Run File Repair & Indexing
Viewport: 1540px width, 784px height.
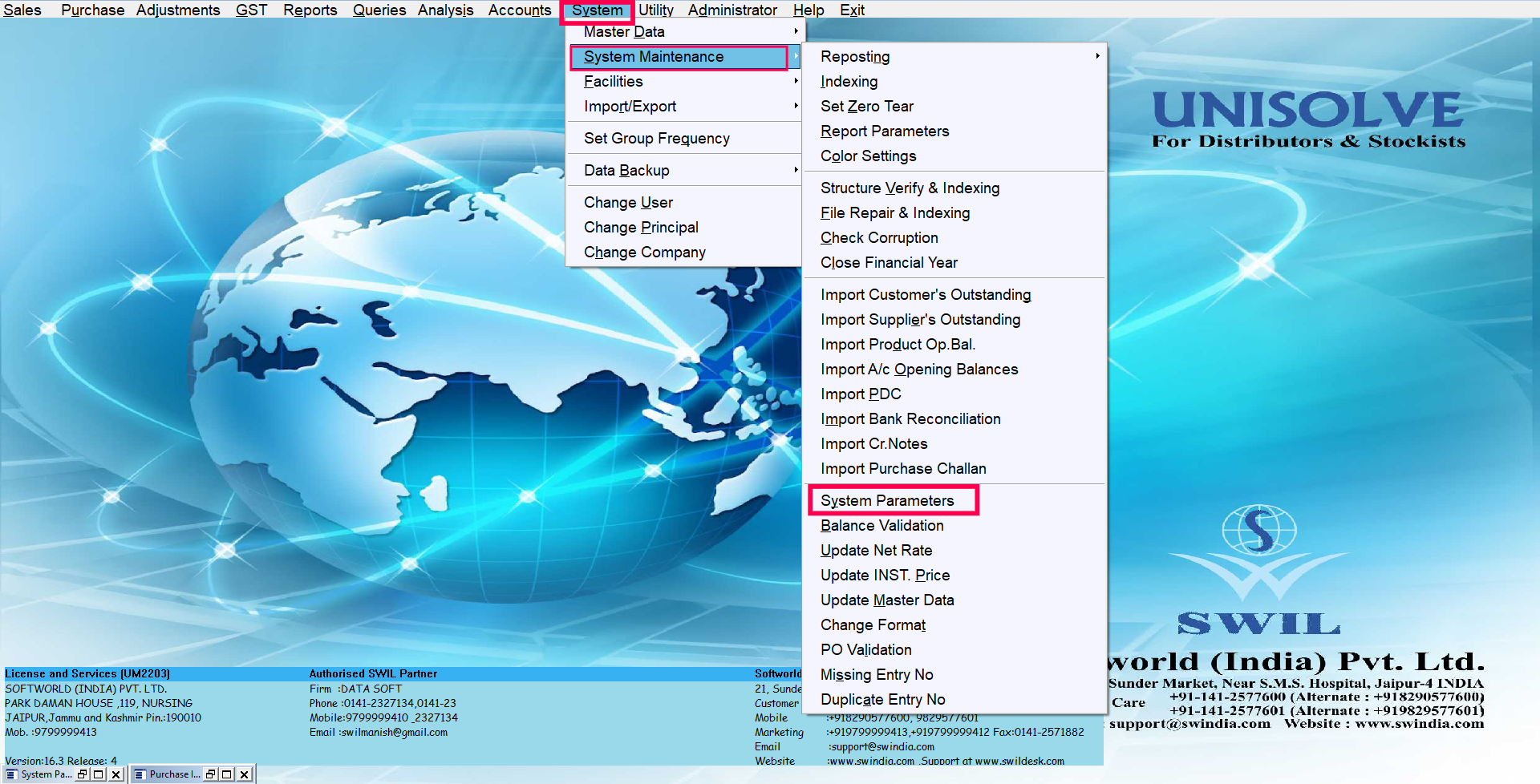[x=954, y=213]
